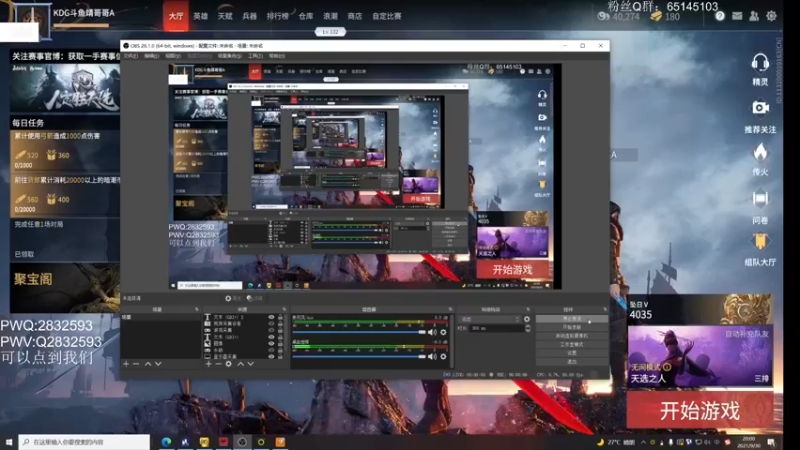800x450 pixels.
Task: Open the OBS 场景集合 Scene Collection menu
Action: tap(229, 56)
